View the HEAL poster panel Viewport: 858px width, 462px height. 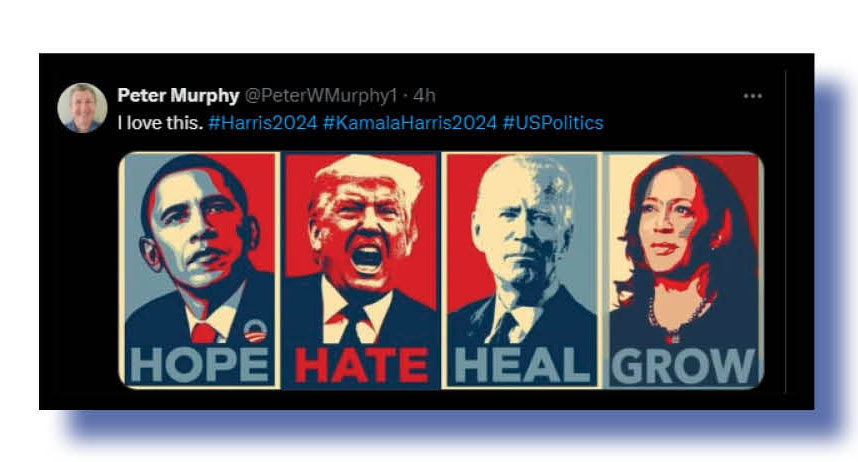(521, 270)
